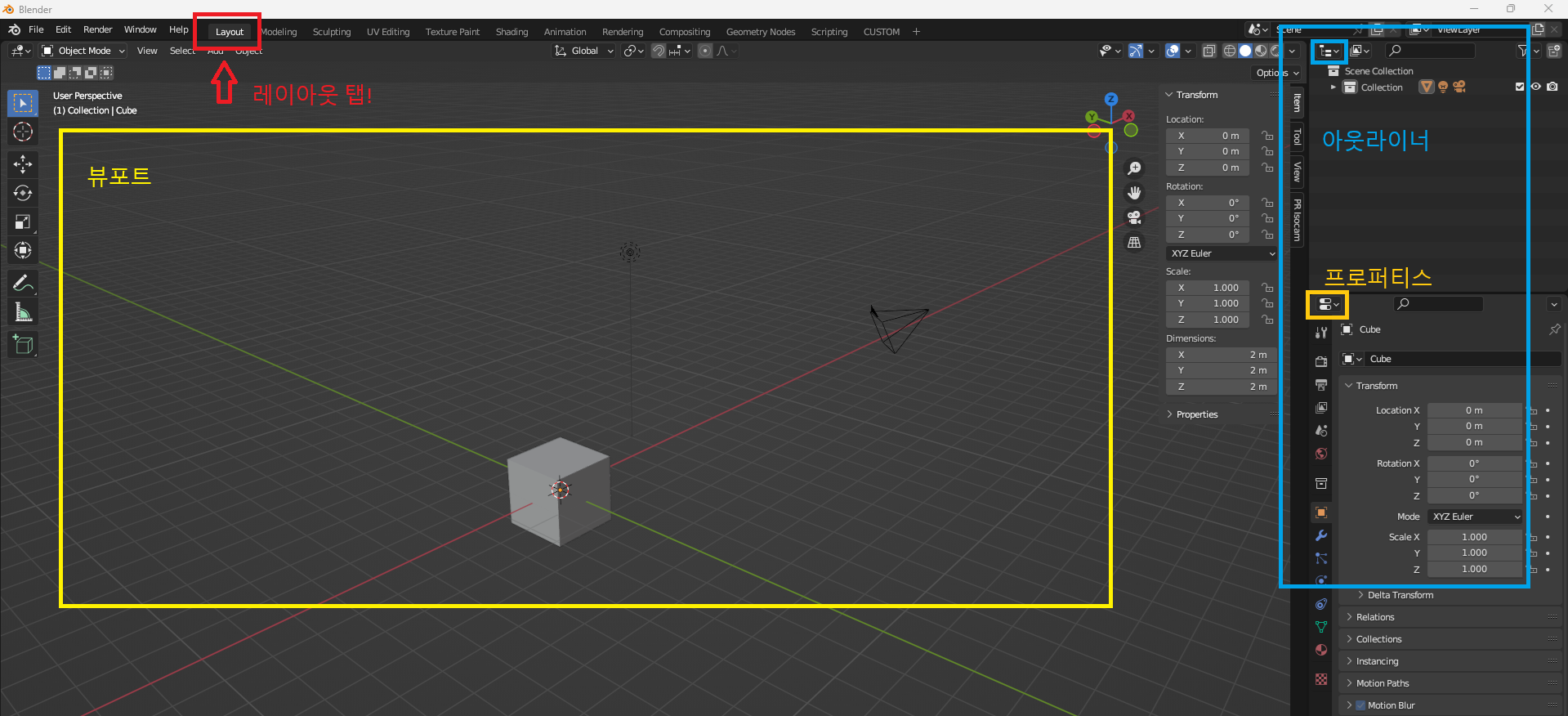Open the Global transform orientation dropdown
Viewport: 1568px width, 716px height.
point(584,51)
